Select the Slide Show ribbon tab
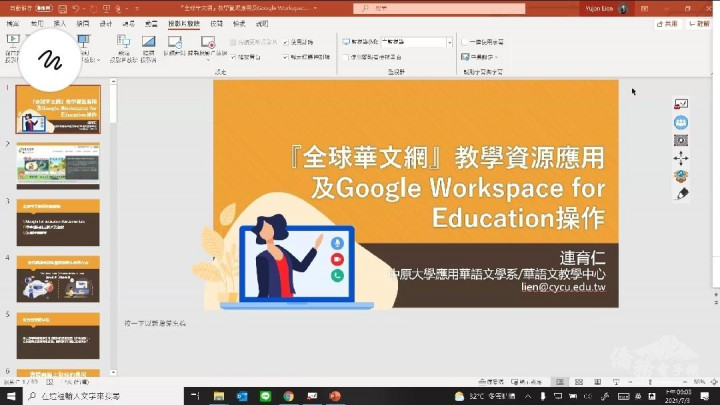Viewport: 720px width, 405px height. 184,23
